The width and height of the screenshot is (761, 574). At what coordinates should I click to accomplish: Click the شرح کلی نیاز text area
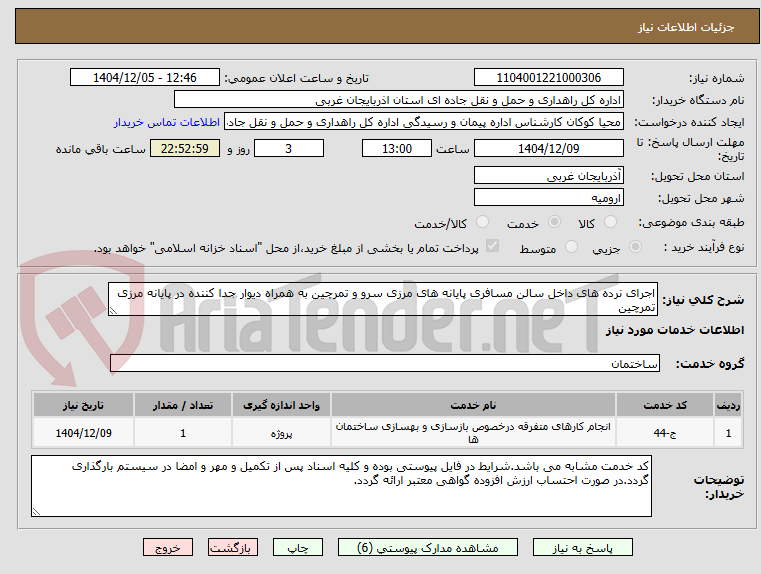(x=383, y=299)
